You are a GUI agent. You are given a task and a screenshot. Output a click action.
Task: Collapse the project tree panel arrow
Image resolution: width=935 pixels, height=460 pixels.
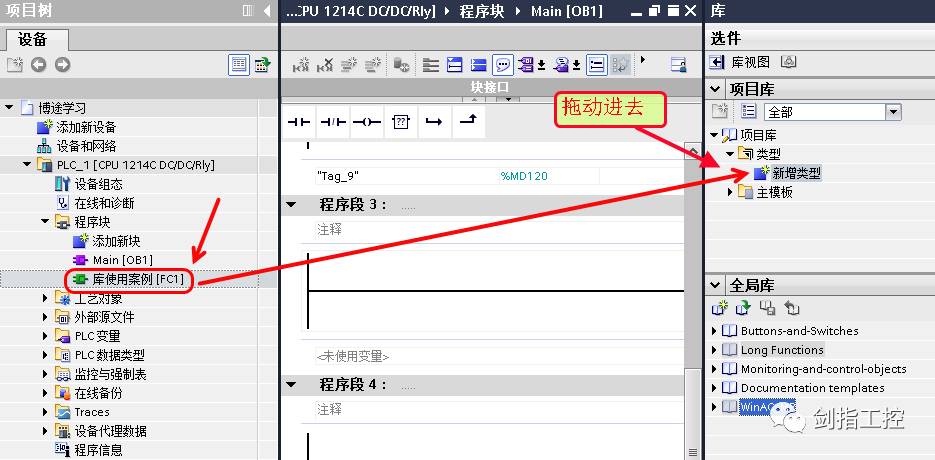[267, 11]
